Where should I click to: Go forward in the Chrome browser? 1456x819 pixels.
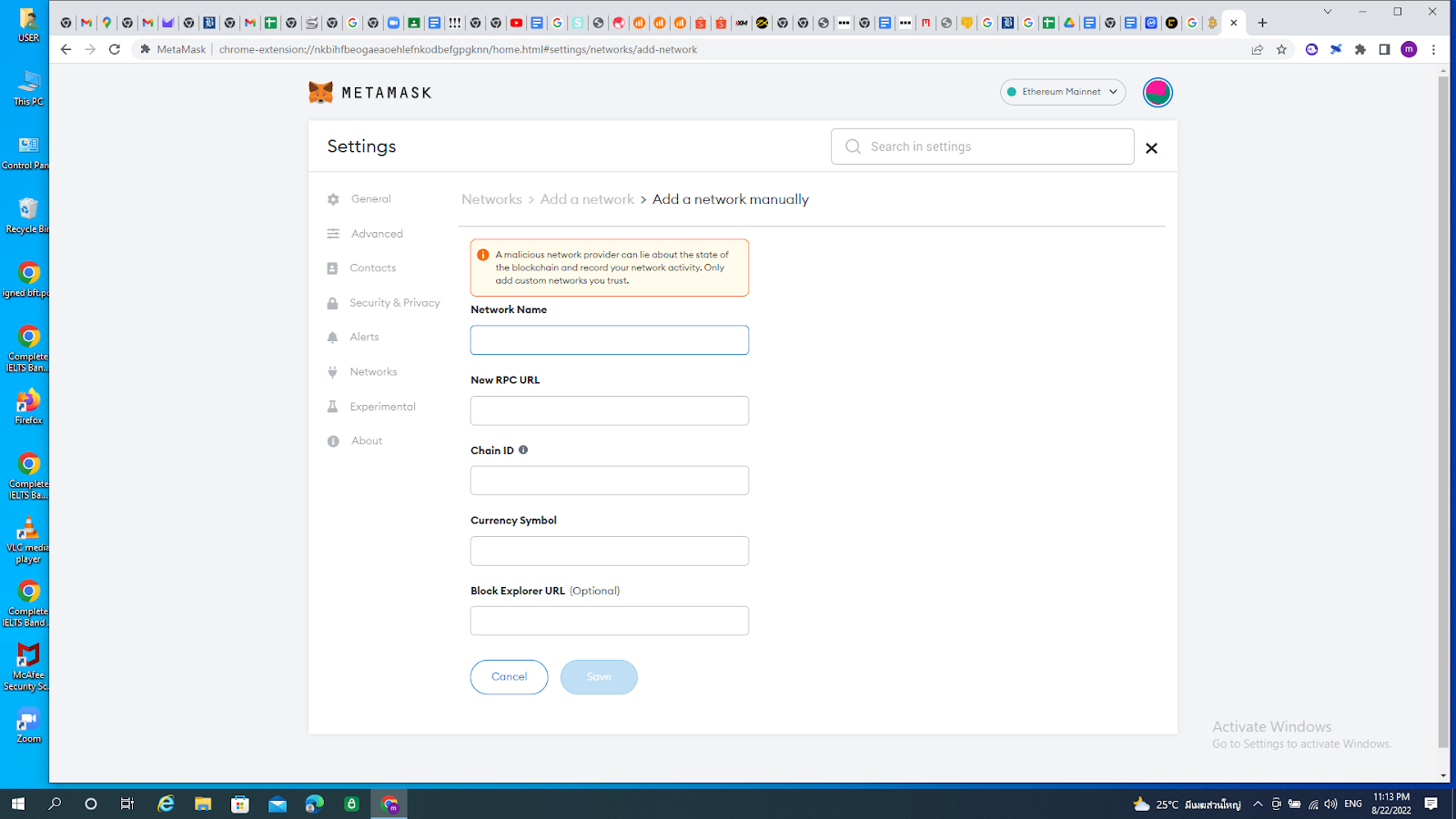[x=90, y=49]
